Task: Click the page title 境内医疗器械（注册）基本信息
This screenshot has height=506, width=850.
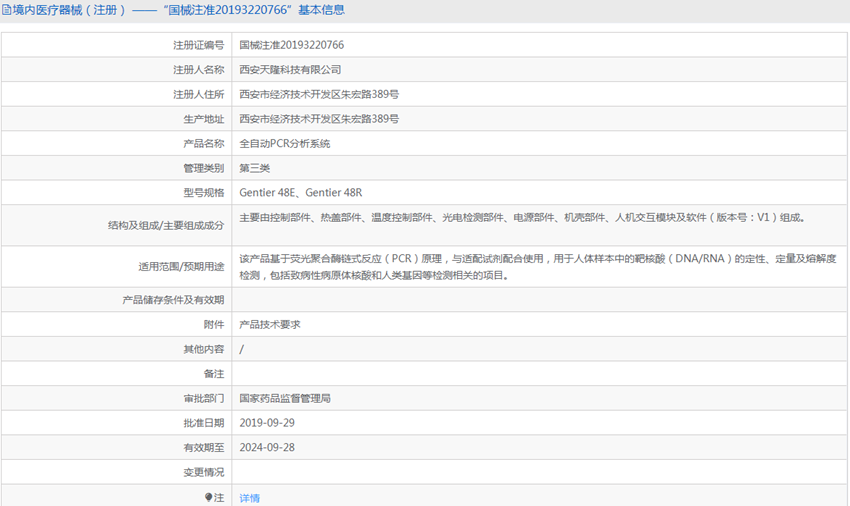Action: (x=178, y=10)
